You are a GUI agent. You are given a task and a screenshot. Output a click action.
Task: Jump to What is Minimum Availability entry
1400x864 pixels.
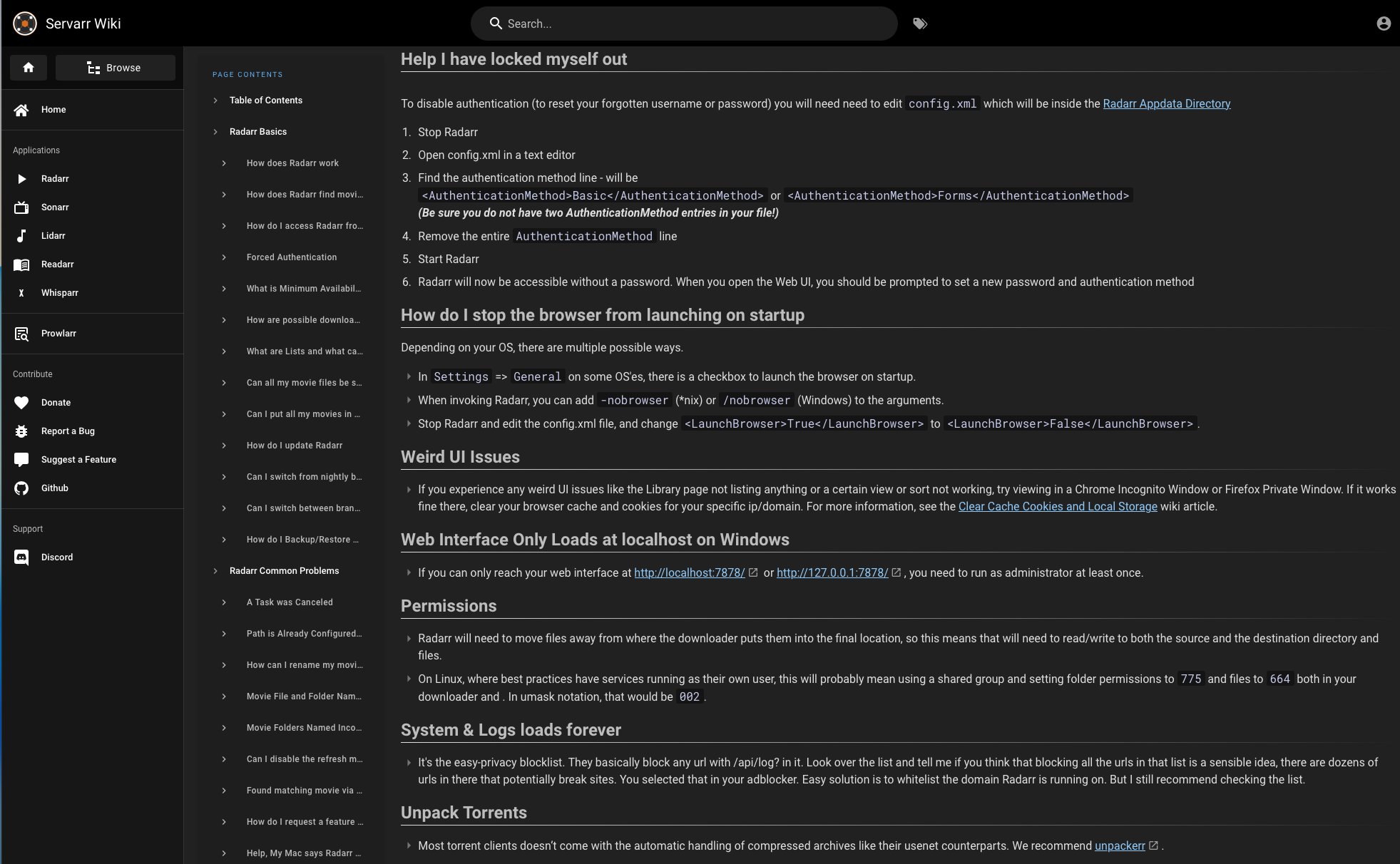pyautogui.click(x=304, y=289)
